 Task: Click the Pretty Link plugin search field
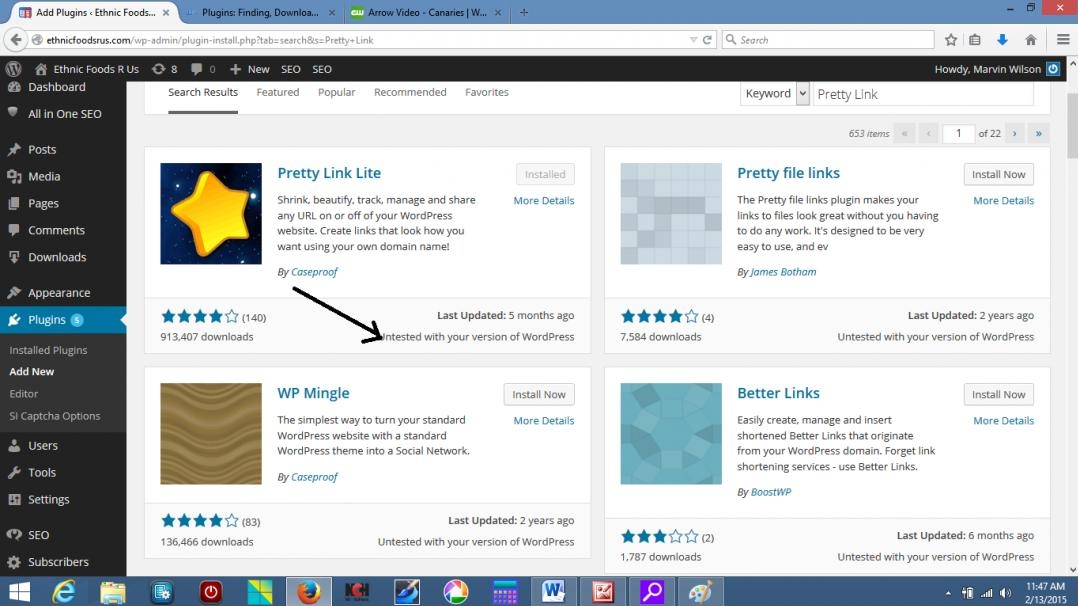(923, 94)
